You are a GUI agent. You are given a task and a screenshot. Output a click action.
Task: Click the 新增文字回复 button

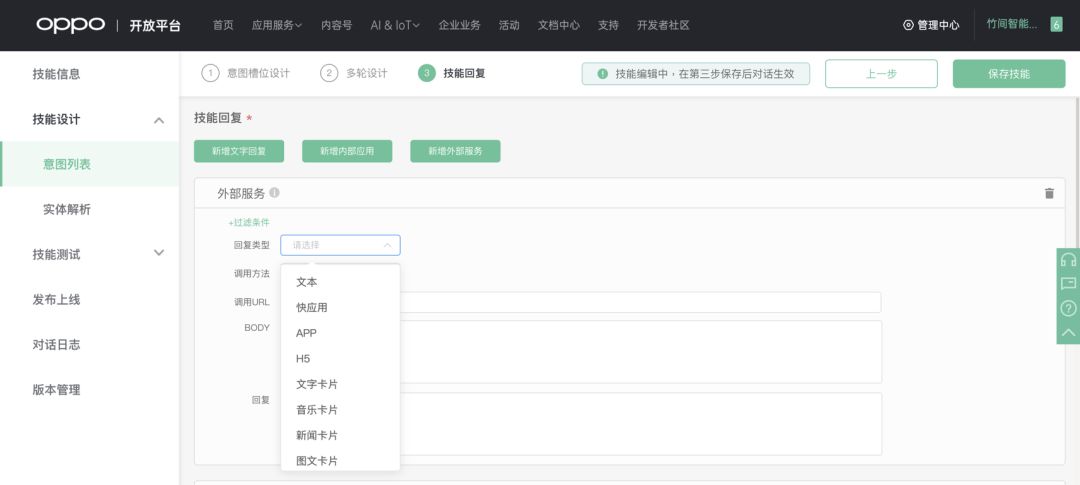click(x=239, y=152)
